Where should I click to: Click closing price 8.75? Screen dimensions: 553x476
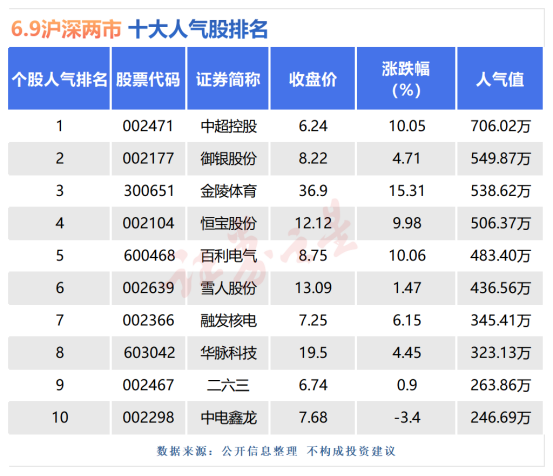pos(313,256)
